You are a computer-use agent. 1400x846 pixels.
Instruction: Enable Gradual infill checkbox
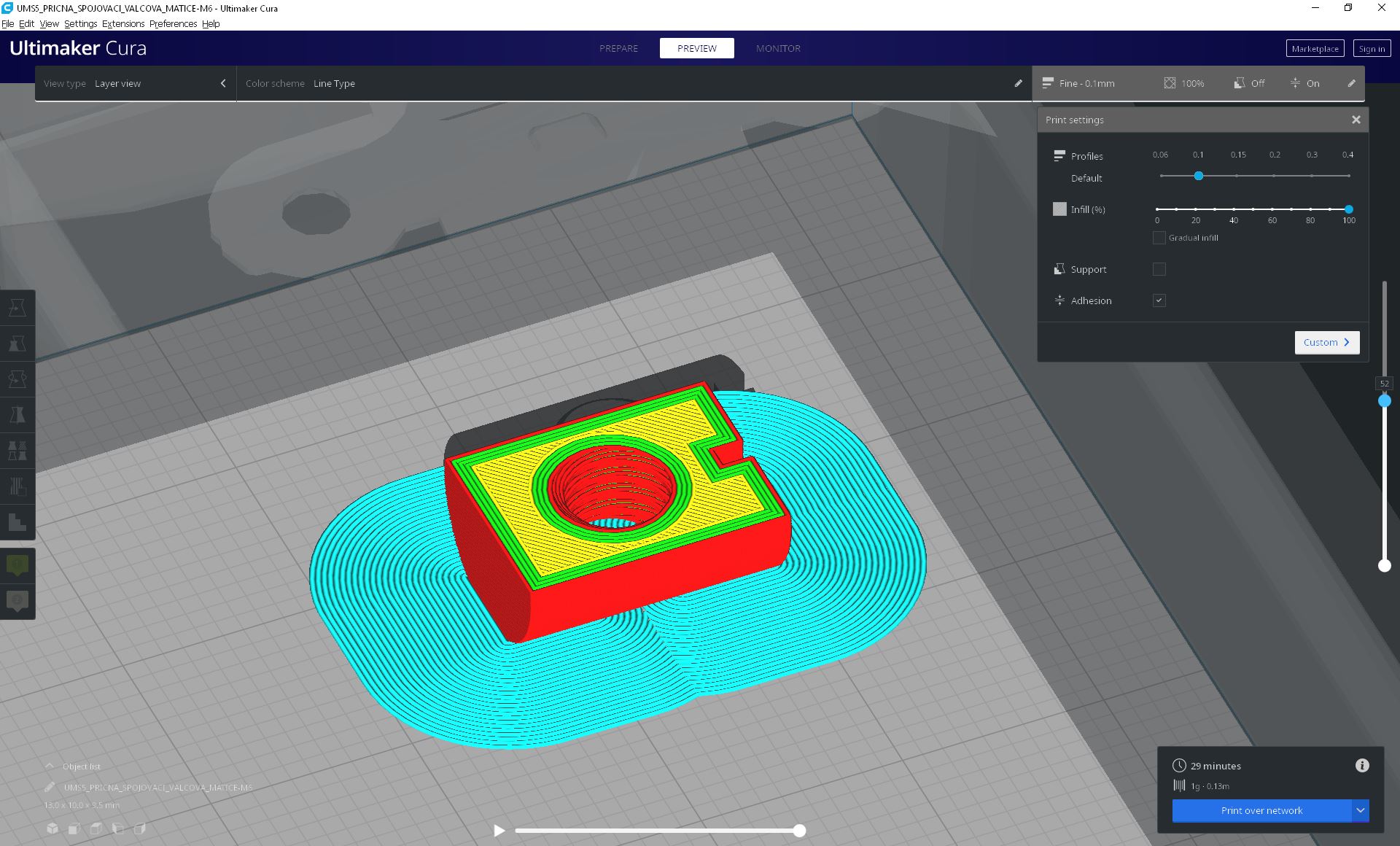(1159, 238)
